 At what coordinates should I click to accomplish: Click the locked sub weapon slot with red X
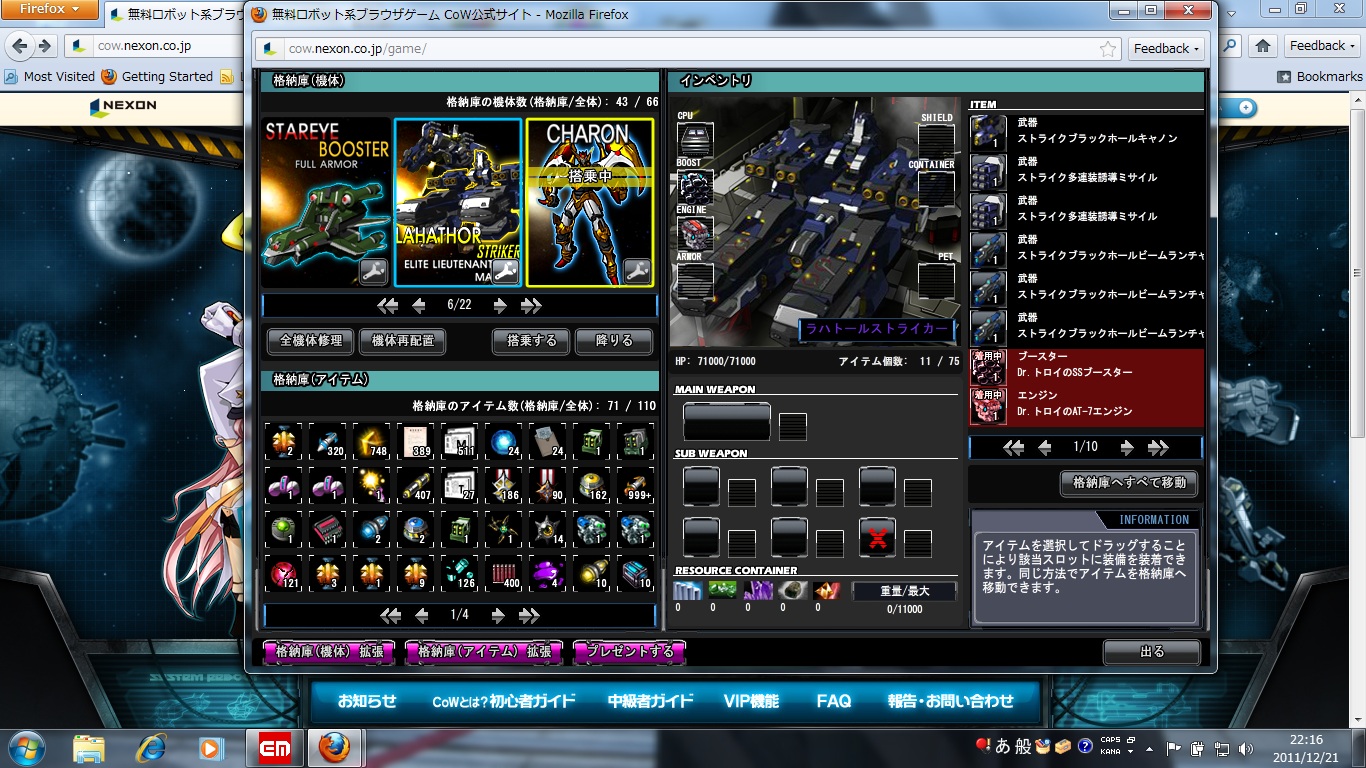[x=877, y=537]
